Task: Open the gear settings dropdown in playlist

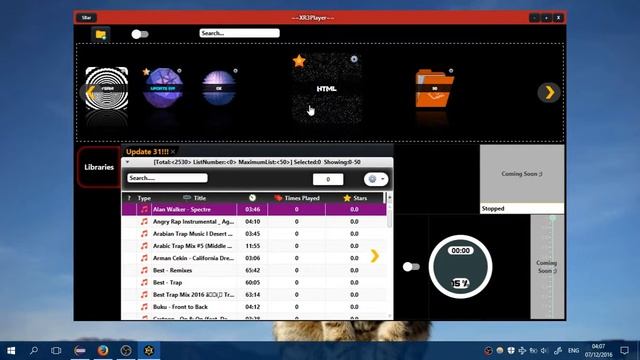Action: [x=376, y=179]
